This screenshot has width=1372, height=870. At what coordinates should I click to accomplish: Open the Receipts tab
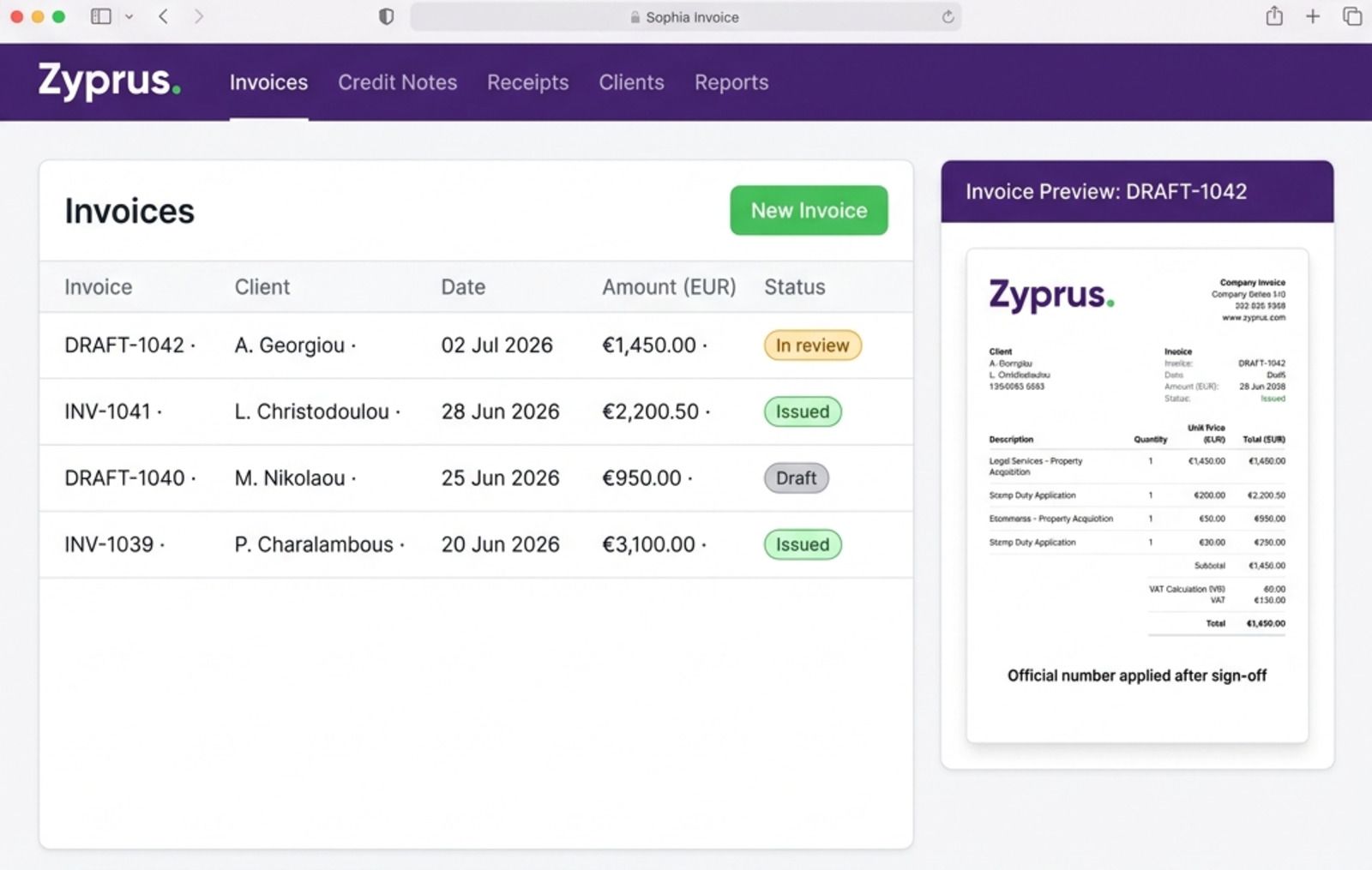pyautogui.click(x=527, y=82)
